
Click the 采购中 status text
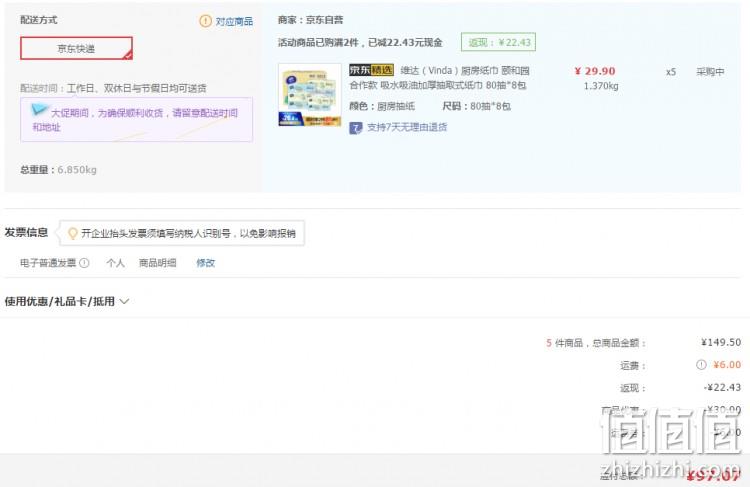click(710, 72)
